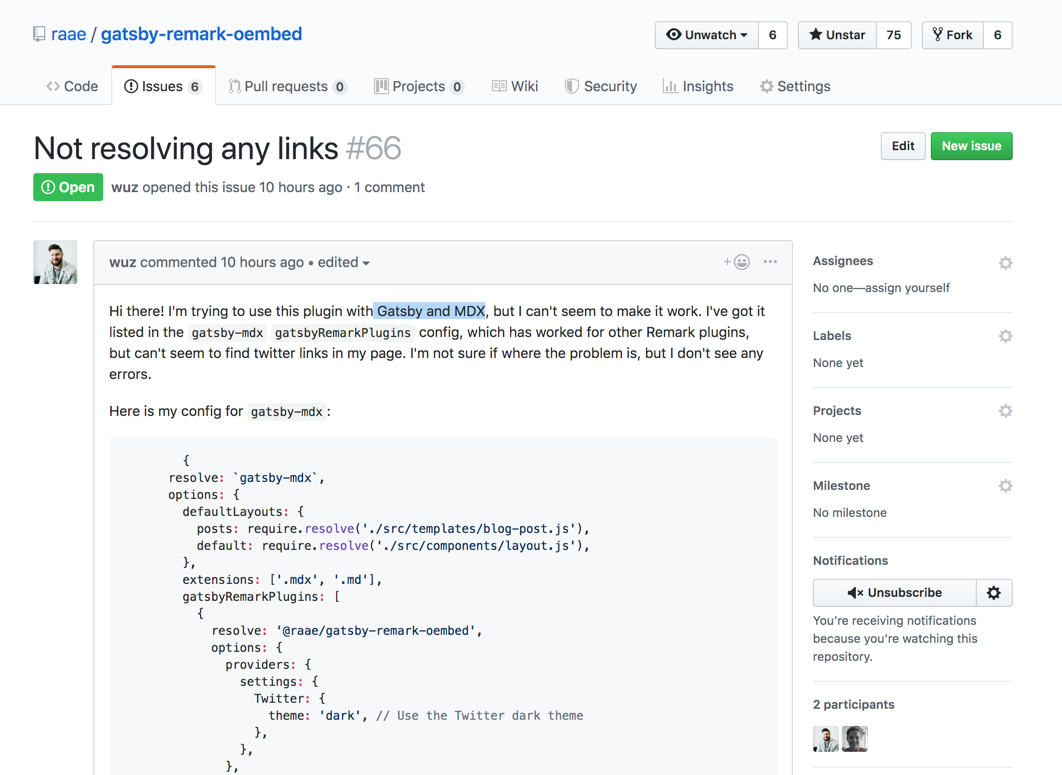The width and height of the screenshot is (1062, 775).
Task: Open the gatsby-remark-oembed repository link
Action: [x=201, y=34]
